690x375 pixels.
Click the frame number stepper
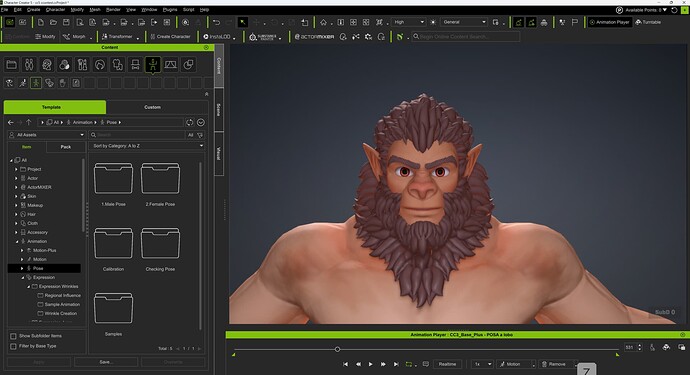click(x=639, y=347)
